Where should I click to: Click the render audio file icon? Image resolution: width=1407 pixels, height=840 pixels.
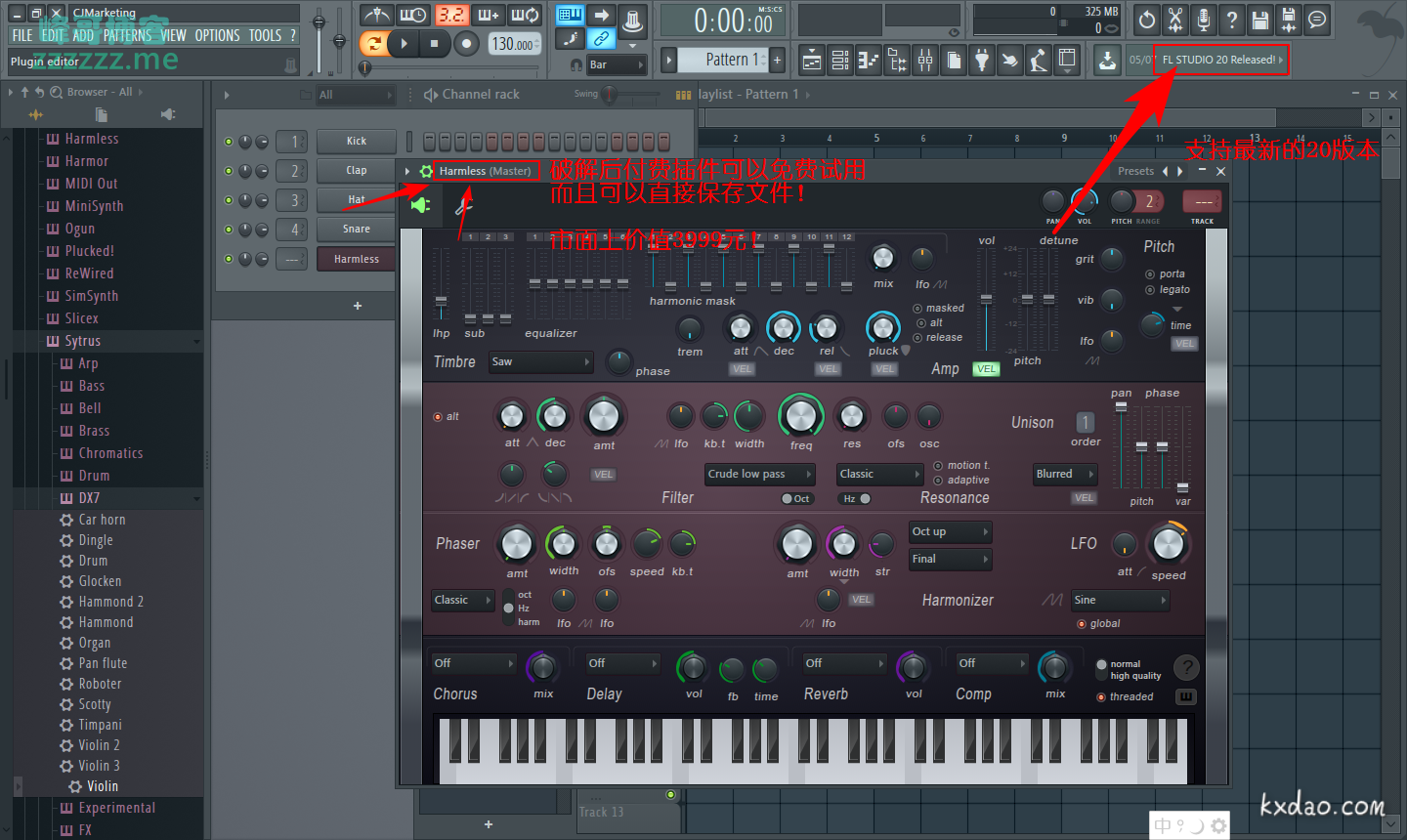tap(1289, 19)
